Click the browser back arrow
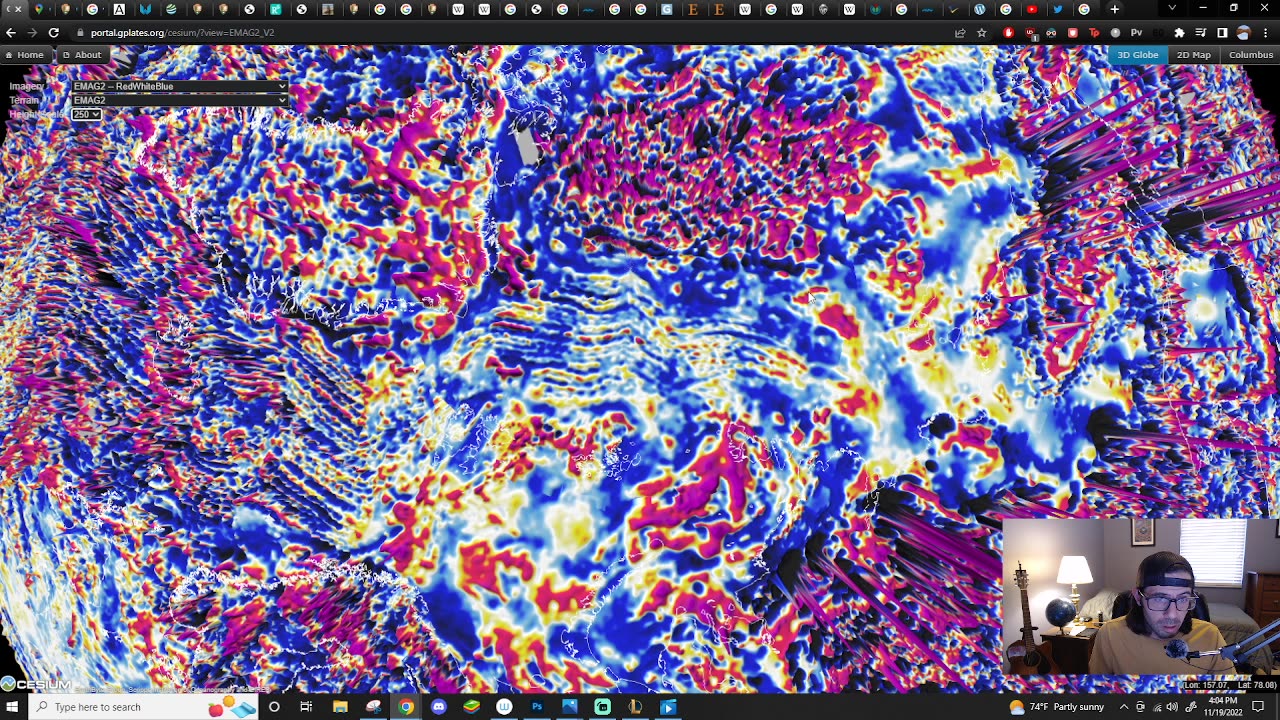The image size is (1280, 720). (x=11, y=33)
